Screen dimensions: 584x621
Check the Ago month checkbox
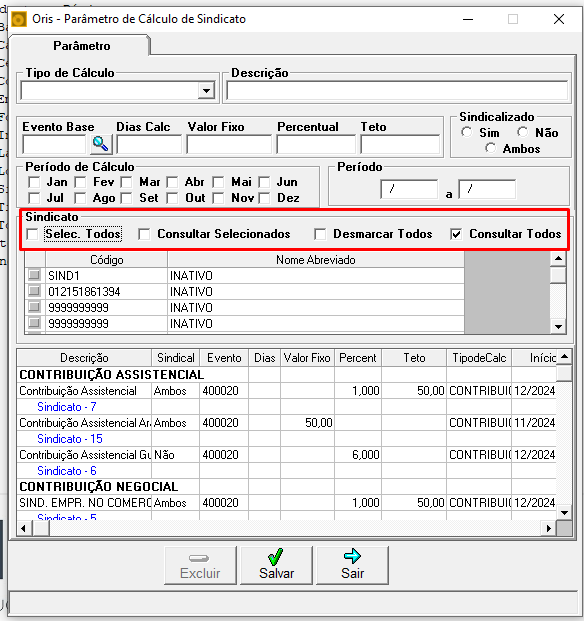80,198
